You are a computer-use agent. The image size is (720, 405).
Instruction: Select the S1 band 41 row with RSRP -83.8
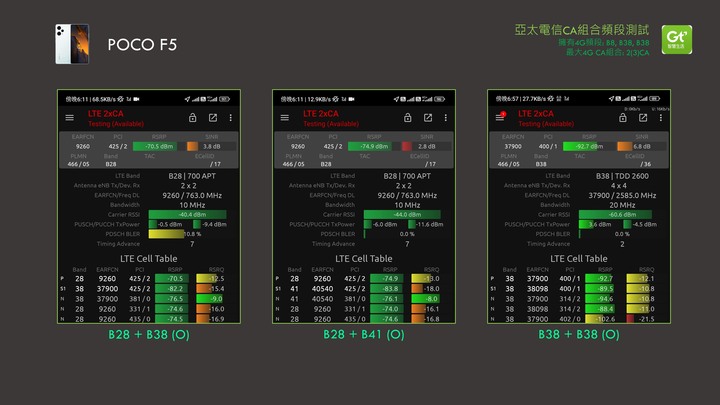[364, 289]
